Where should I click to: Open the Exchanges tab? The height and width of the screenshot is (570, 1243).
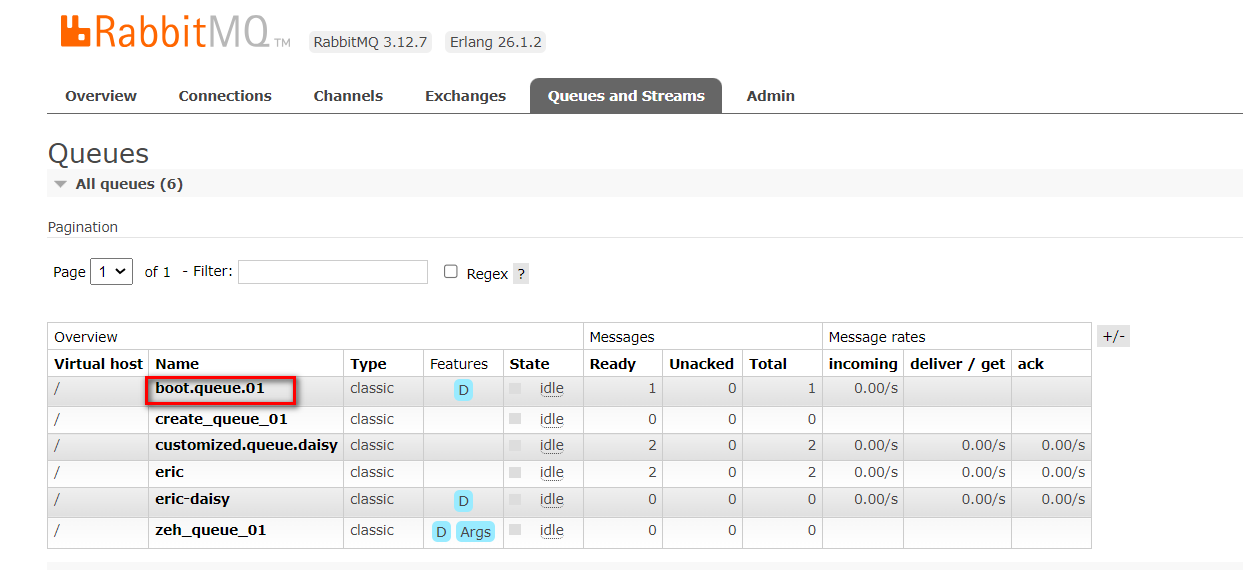point(465,96)
